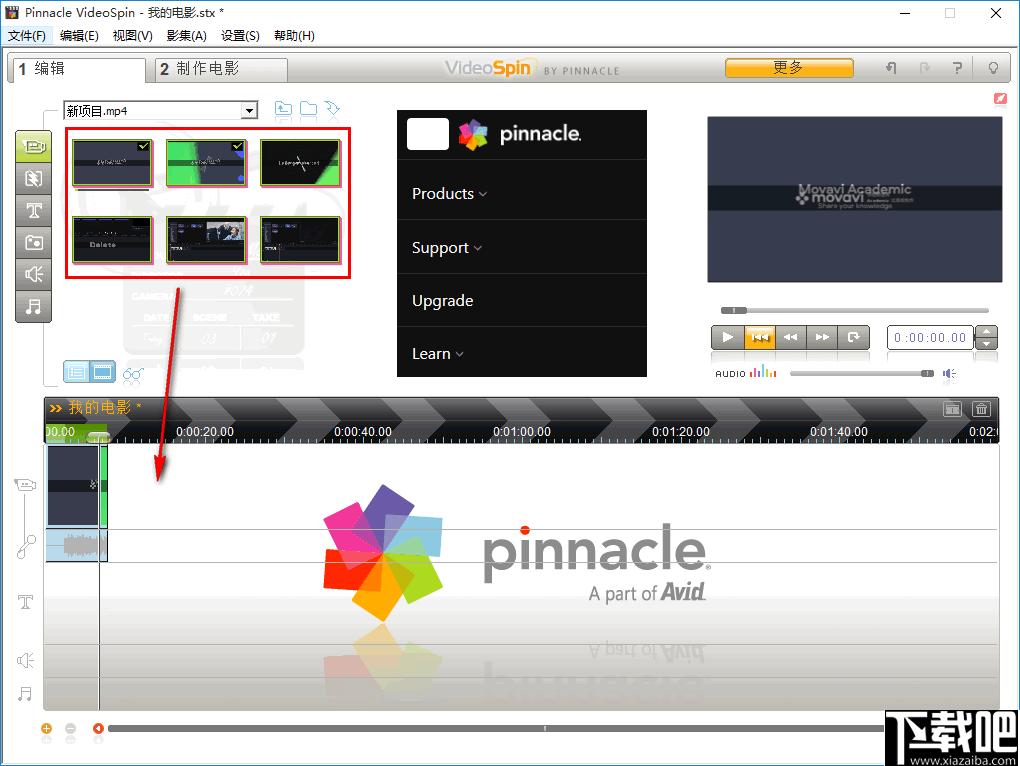The image size is (1020, 766).
Task: Select the green checked second scene thumbnail
Action: (206, 163)
